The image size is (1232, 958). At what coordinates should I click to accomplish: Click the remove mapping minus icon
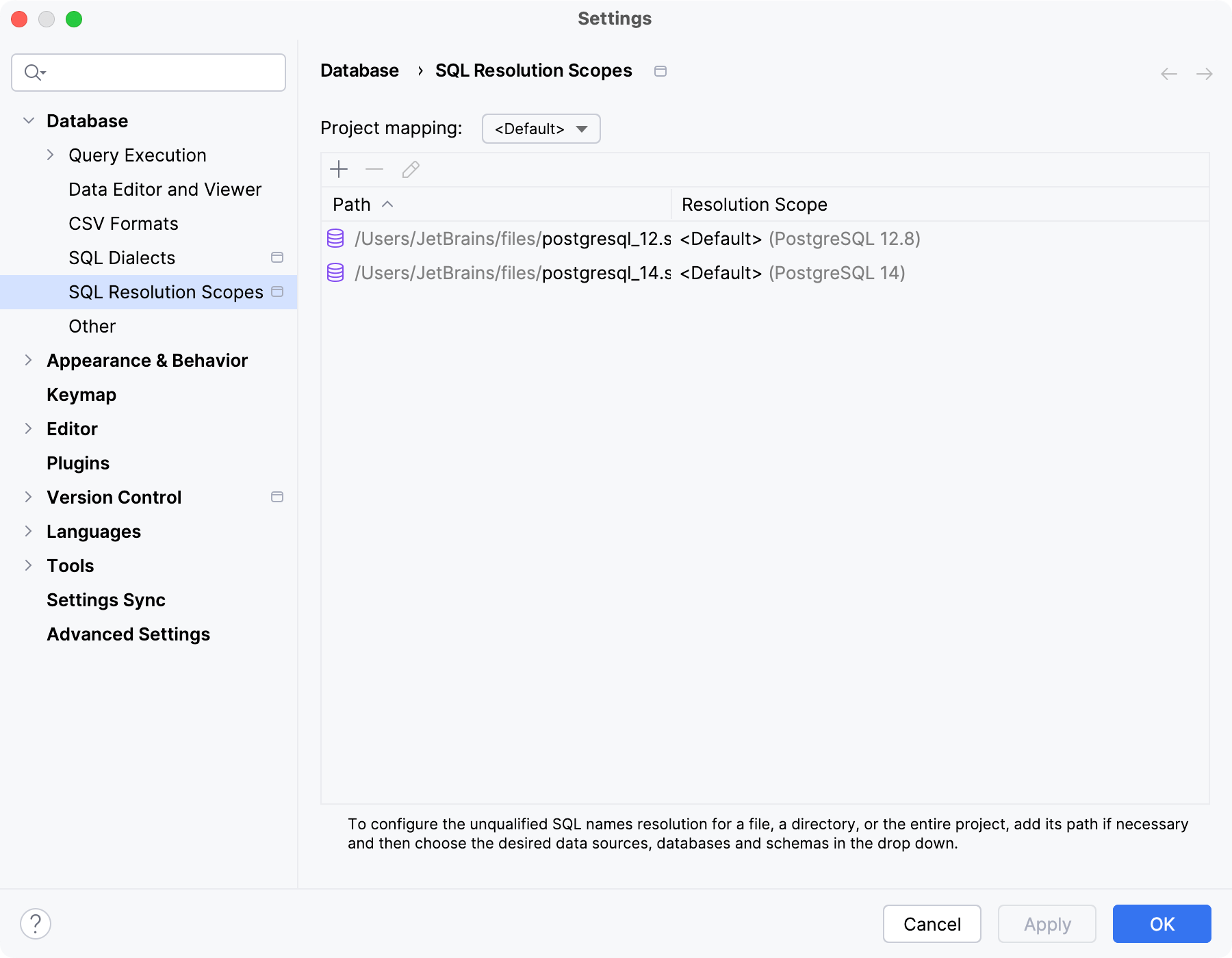tap(374, 169)
